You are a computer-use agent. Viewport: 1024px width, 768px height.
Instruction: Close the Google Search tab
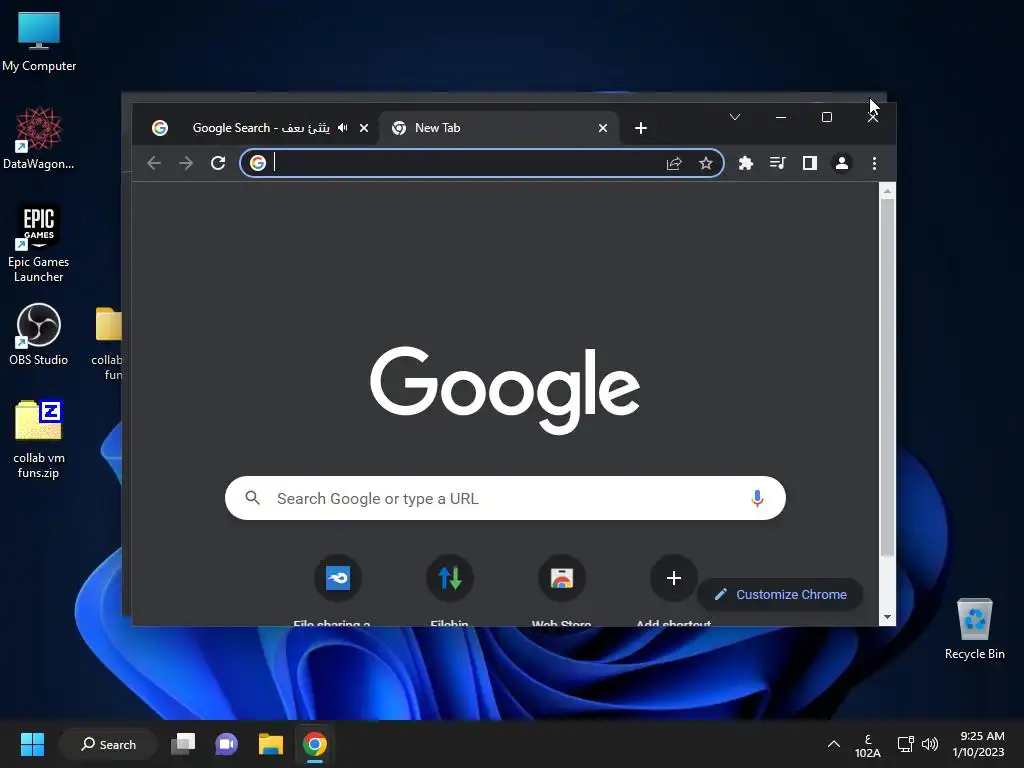click(x=364, y=128)
